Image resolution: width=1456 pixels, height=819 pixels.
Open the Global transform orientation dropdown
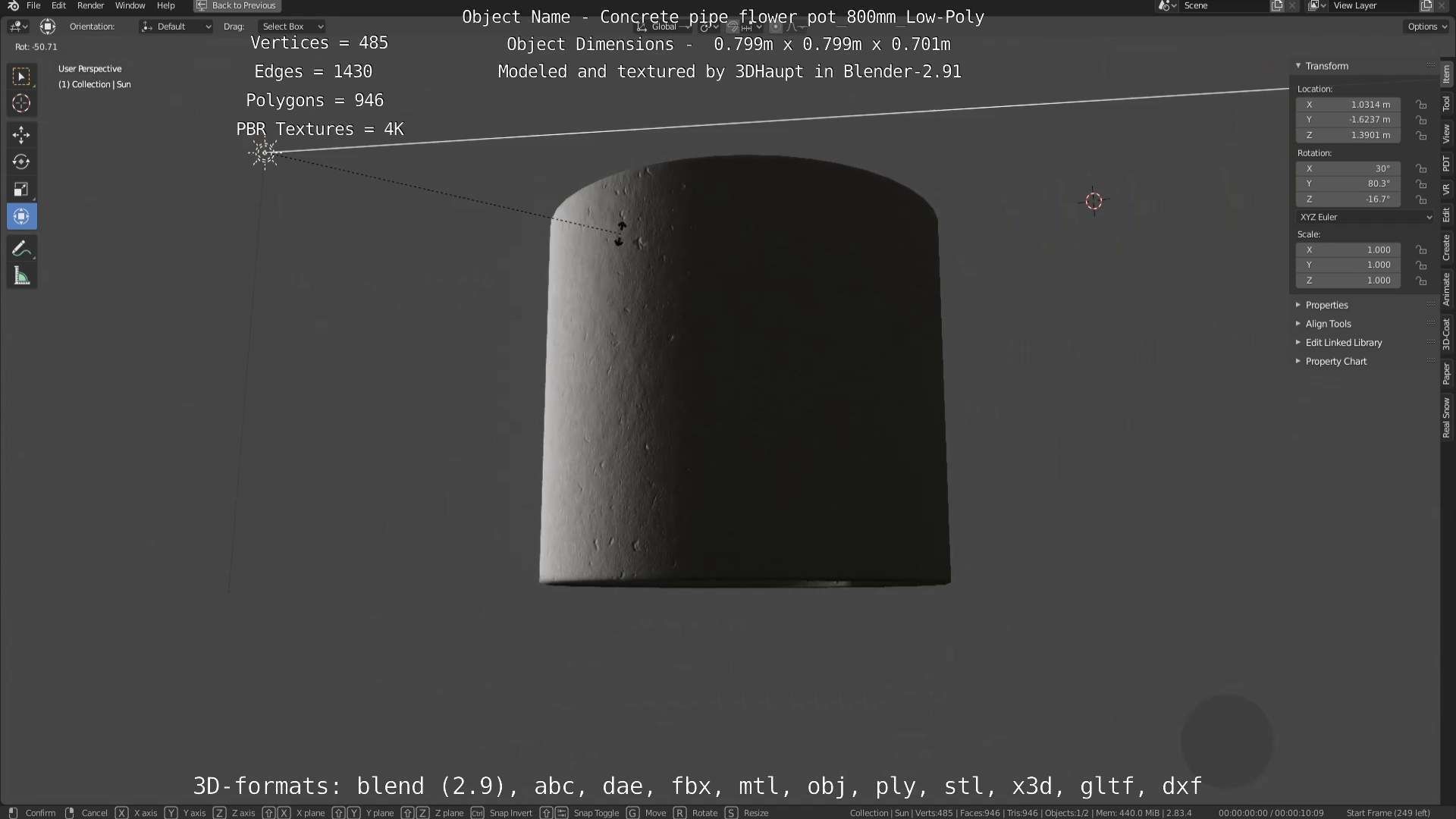point(664,27)
